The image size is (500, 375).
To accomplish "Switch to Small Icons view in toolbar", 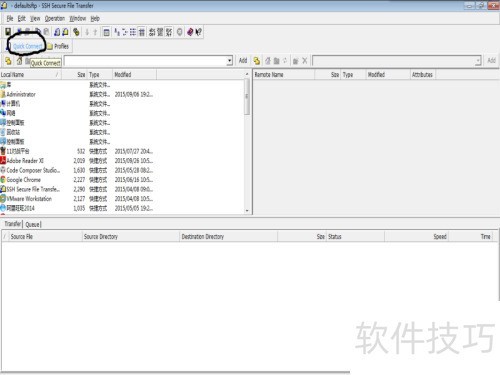I will pyautogui.click(x=125, y=32).
